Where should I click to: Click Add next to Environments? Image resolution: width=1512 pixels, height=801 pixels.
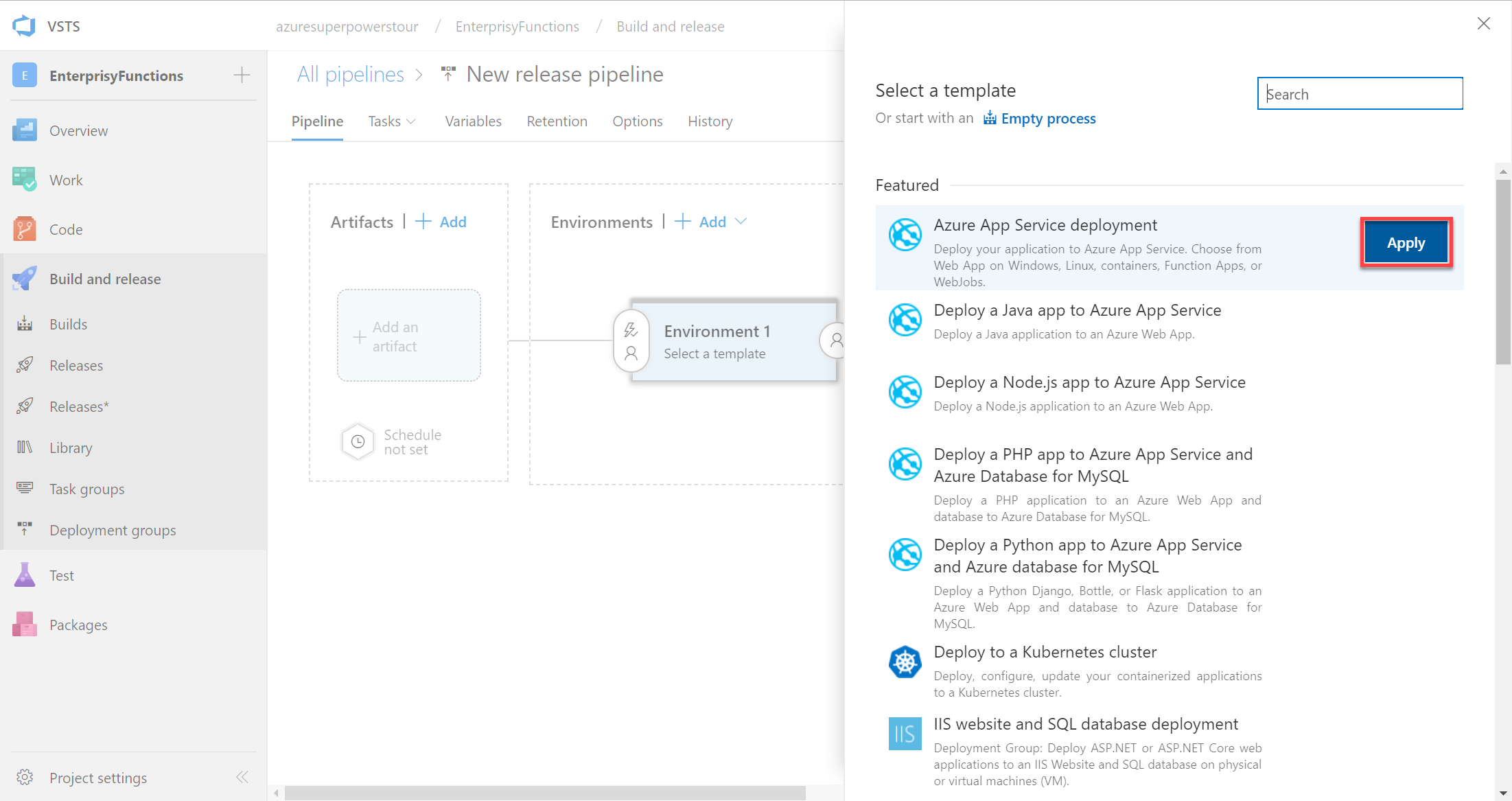(701, 222)
